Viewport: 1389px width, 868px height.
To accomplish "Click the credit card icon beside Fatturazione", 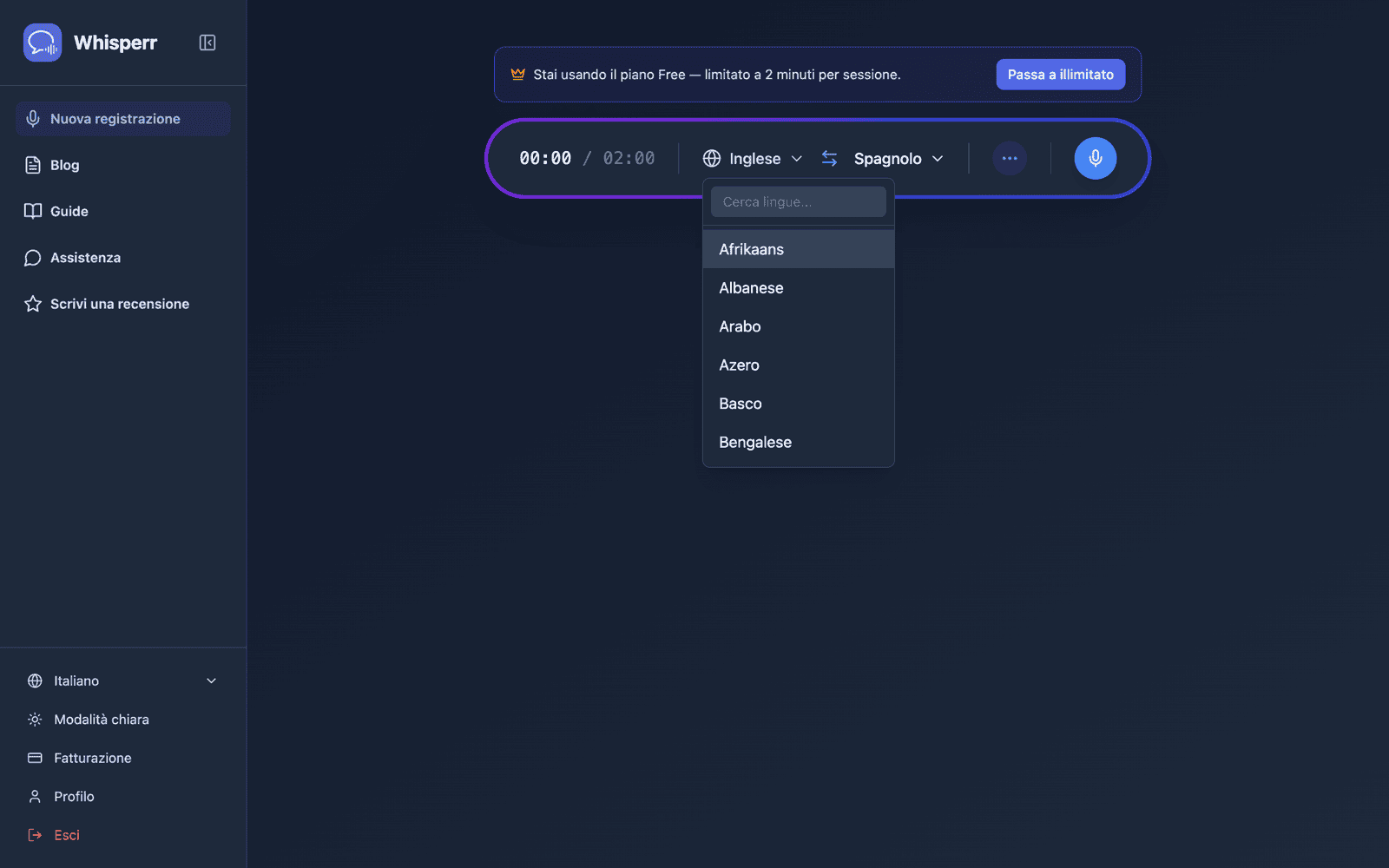I will 35,758.
